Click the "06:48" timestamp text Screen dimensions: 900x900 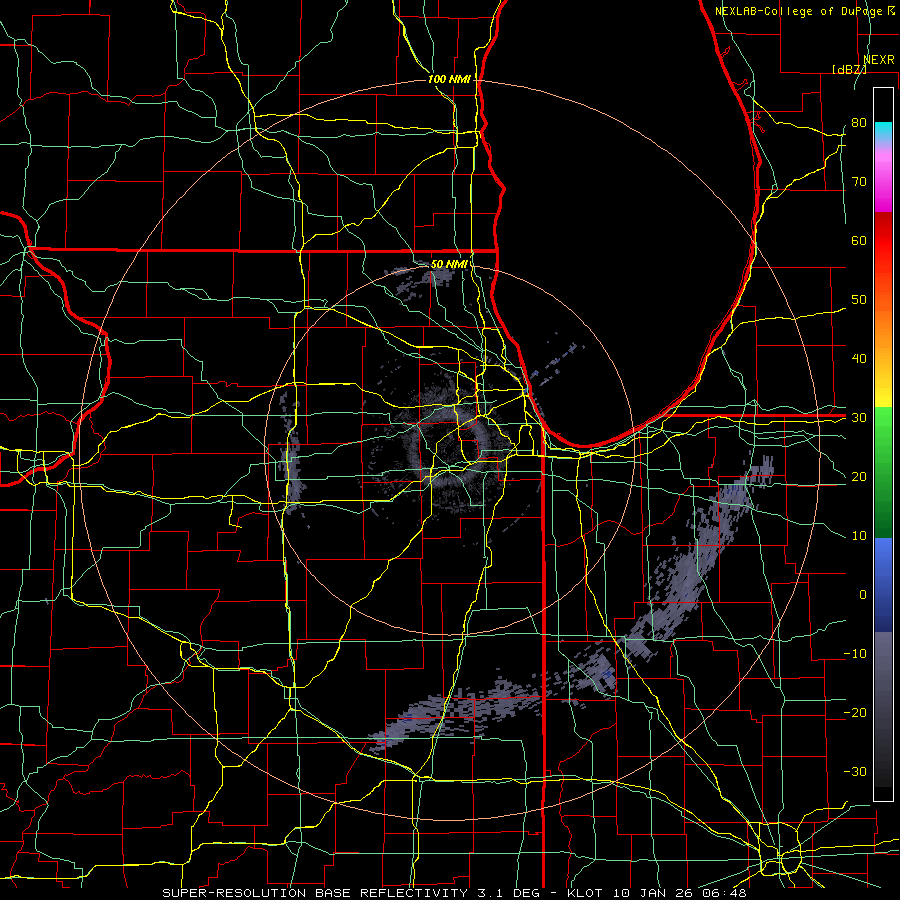723,893
